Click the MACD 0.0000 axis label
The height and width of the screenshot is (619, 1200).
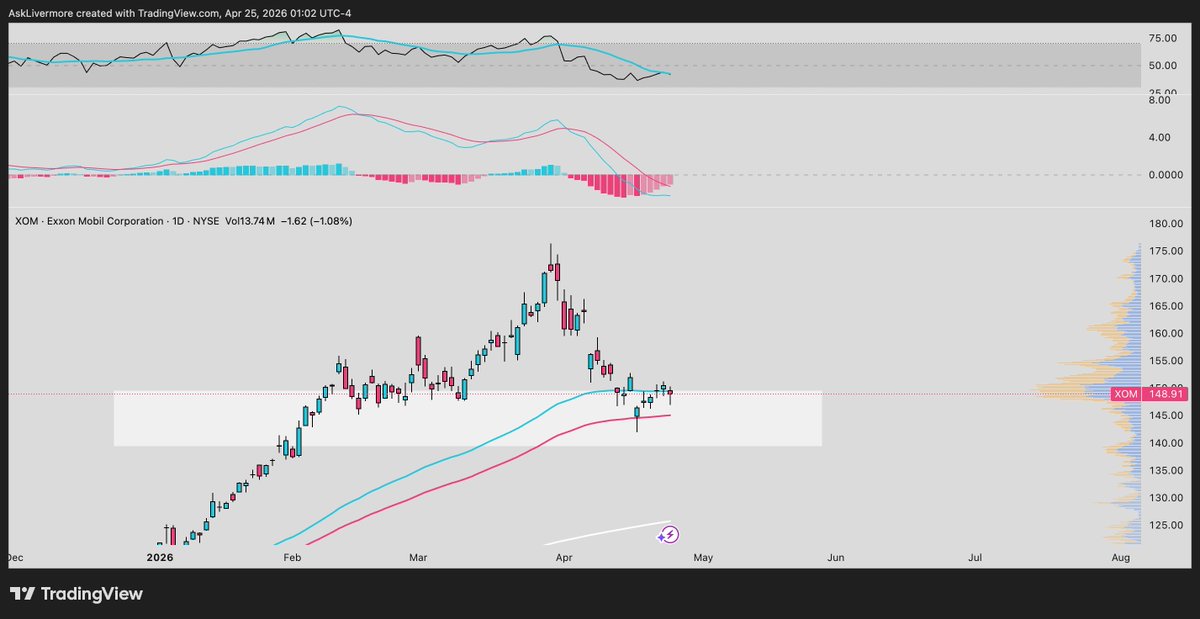click(1166, 175)
